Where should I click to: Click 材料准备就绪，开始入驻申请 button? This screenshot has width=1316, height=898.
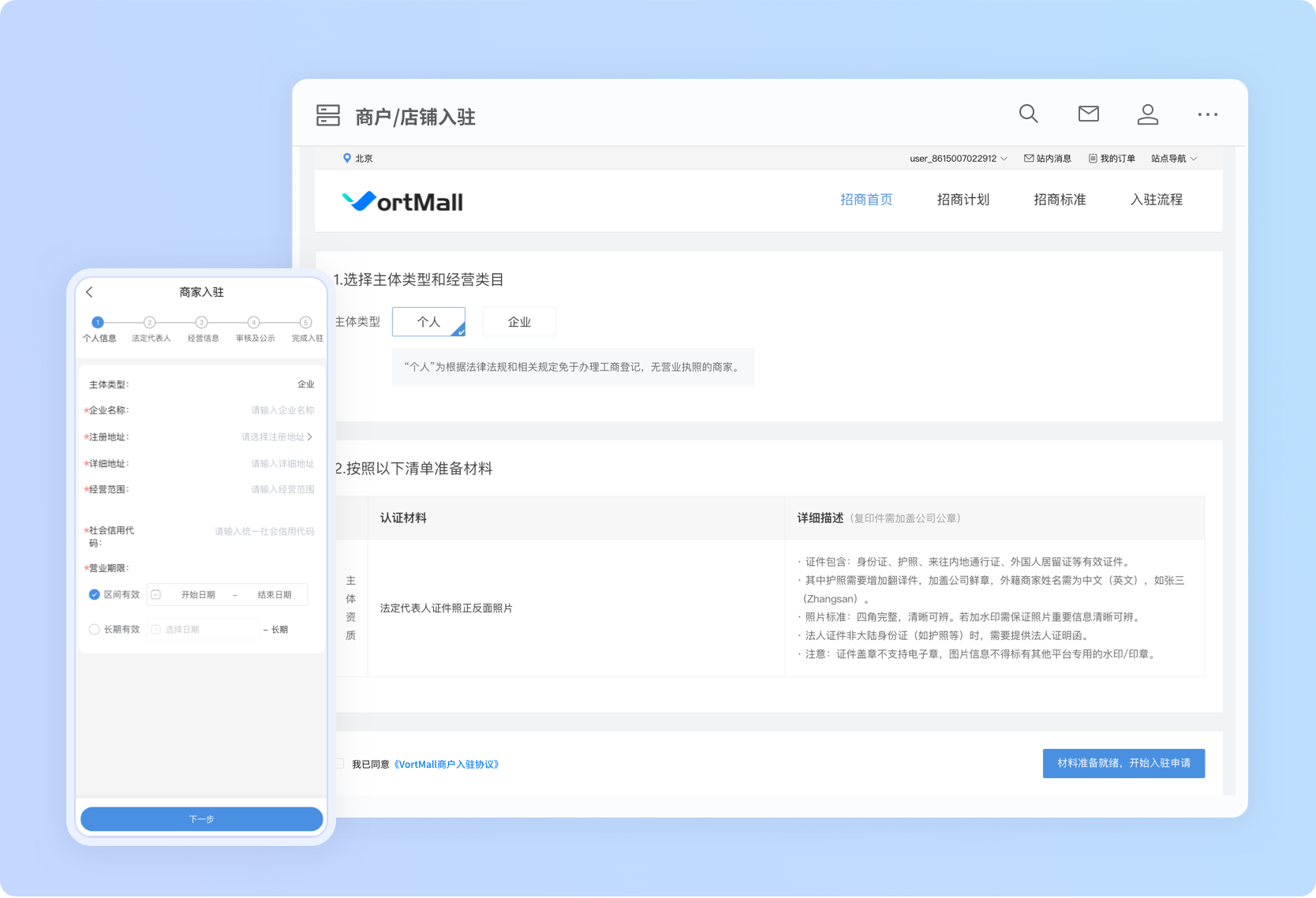(1123, 763)
